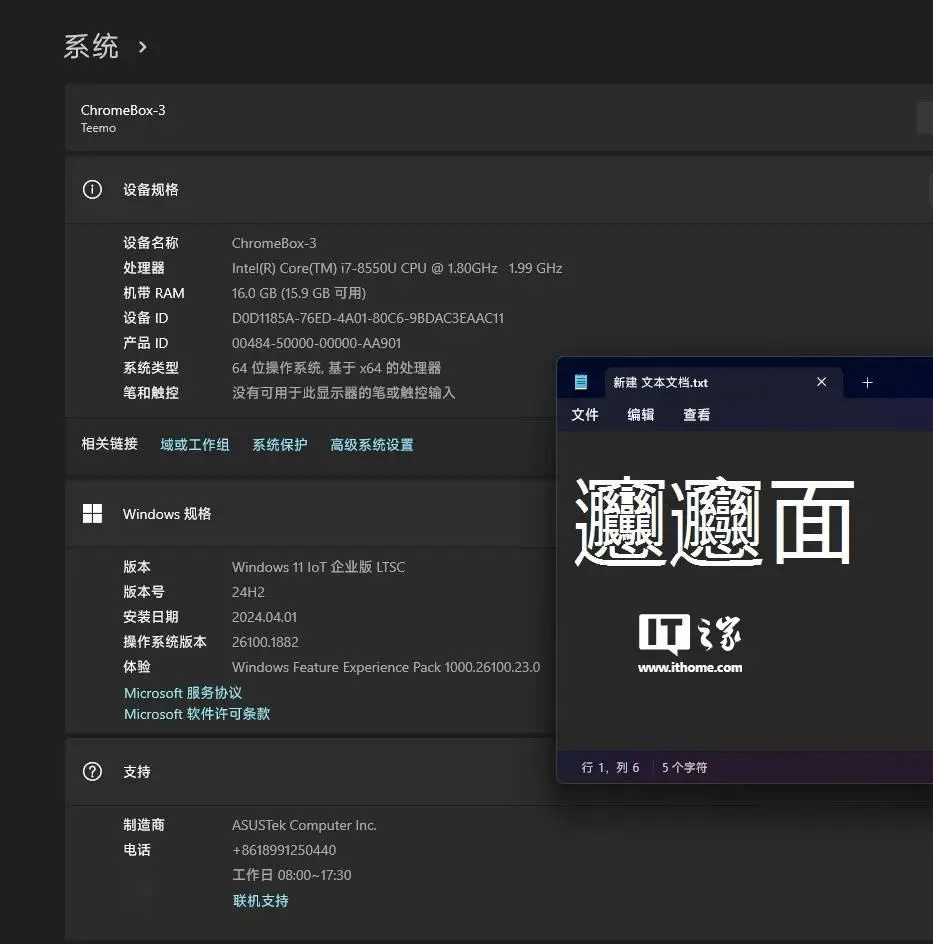
Task: Select the Windows Feature Experience Pack value
Action: pyautogui.click(x=386, y=667)
